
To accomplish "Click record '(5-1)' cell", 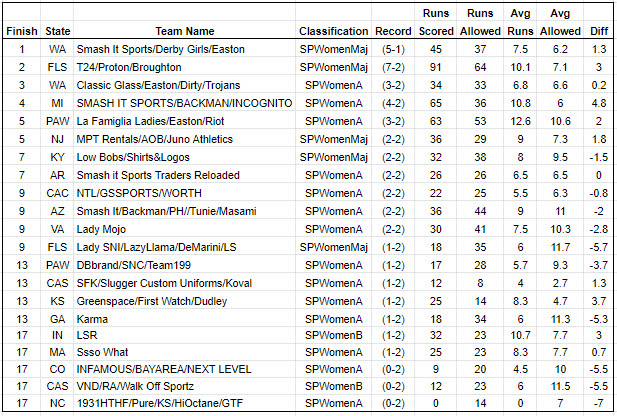I will pyautogui.click(x=393, y=49).
